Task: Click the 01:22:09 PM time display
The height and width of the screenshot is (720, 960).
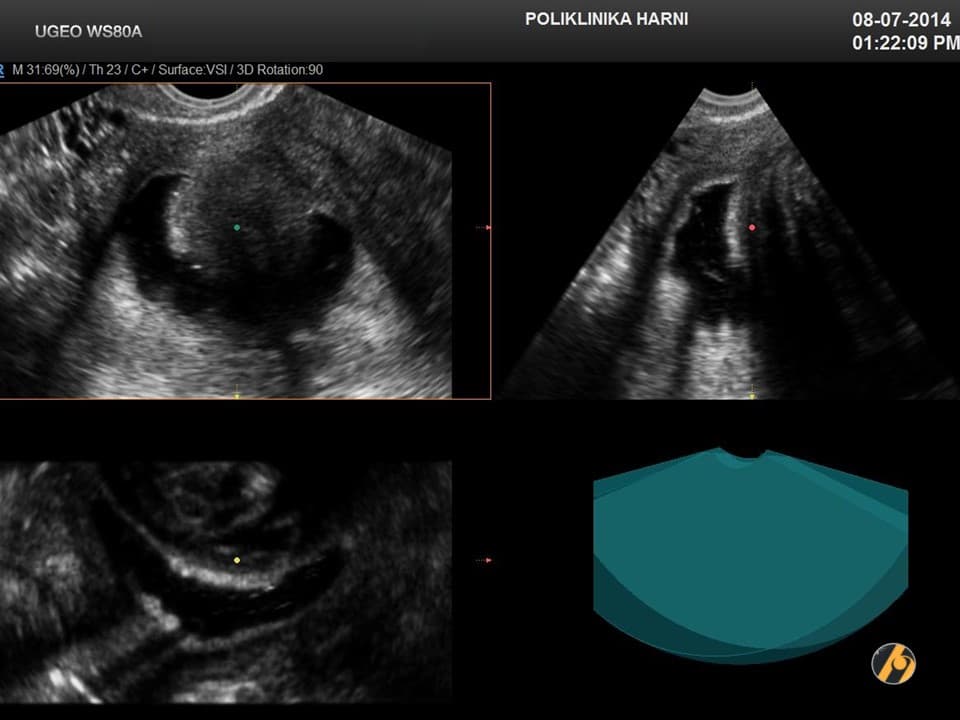Action: [x=903, y=44]
